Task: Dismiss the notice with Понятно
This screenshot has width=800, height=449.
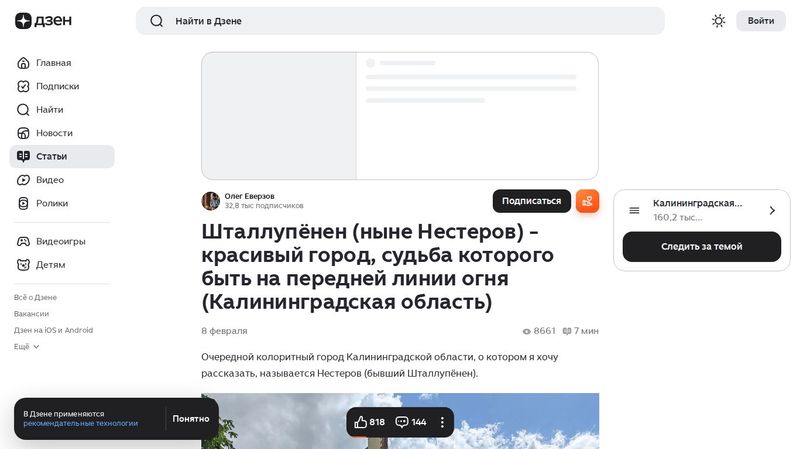Action: (x=190, y=418)
